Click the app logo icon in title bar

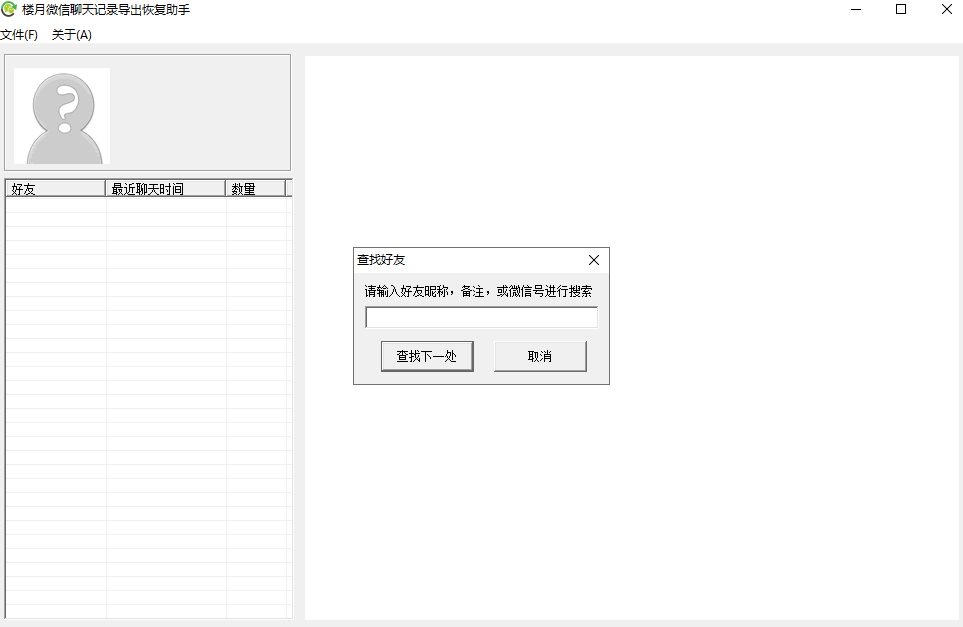9,10
